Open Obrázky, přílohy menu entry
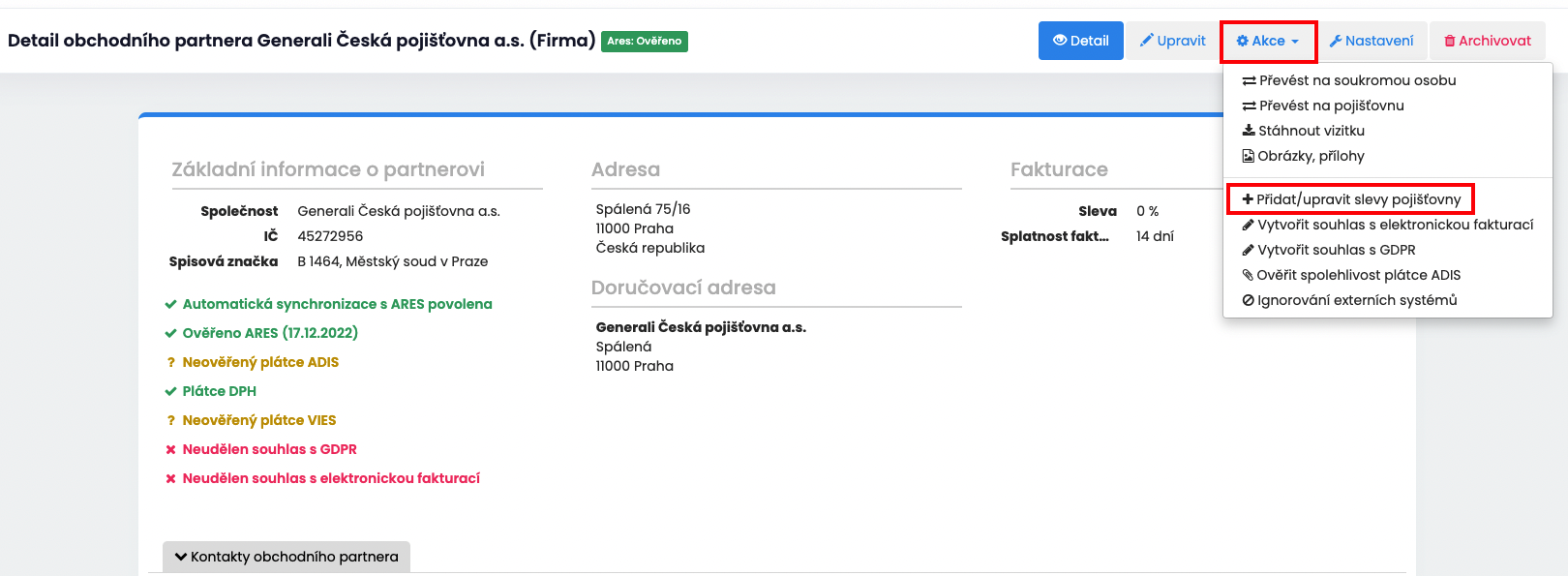 click(1388, 156)
